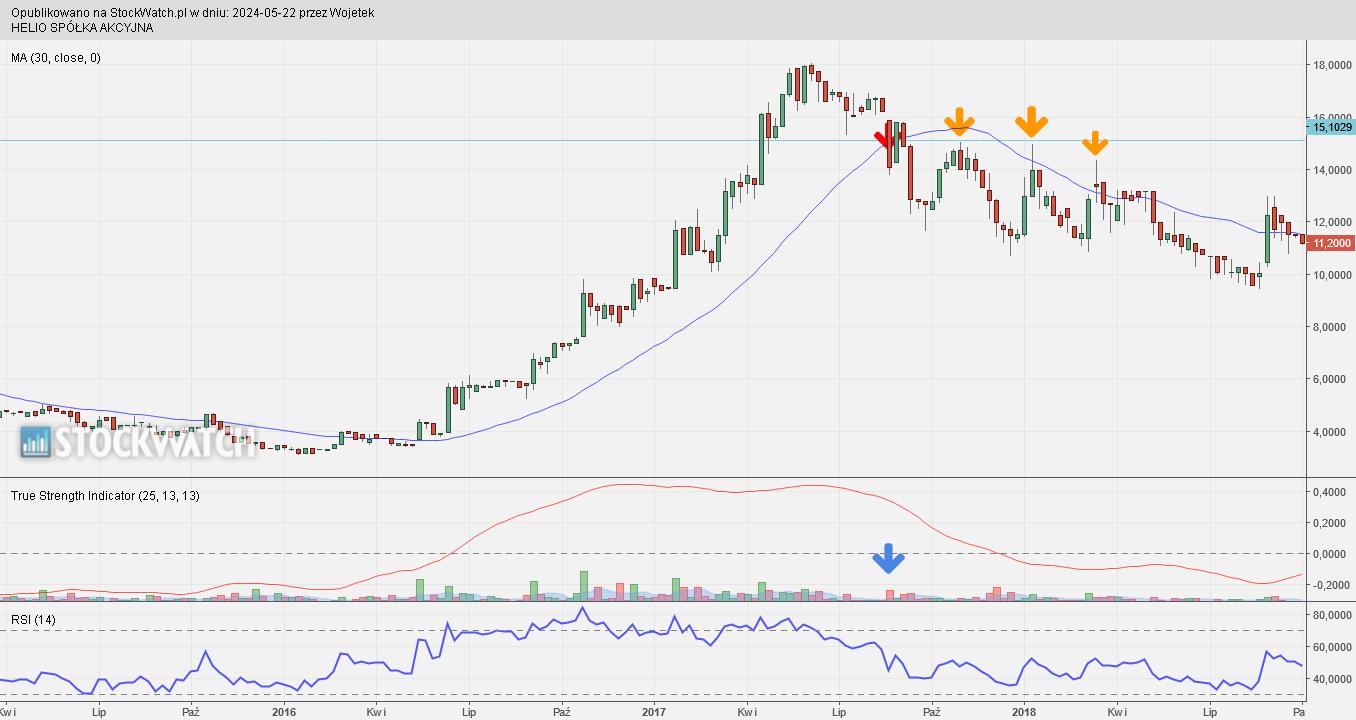This screenshot has width=1356, height=720.
Task: Select the red 11,2000 last price tag
Action: [x=1331, y=243]
